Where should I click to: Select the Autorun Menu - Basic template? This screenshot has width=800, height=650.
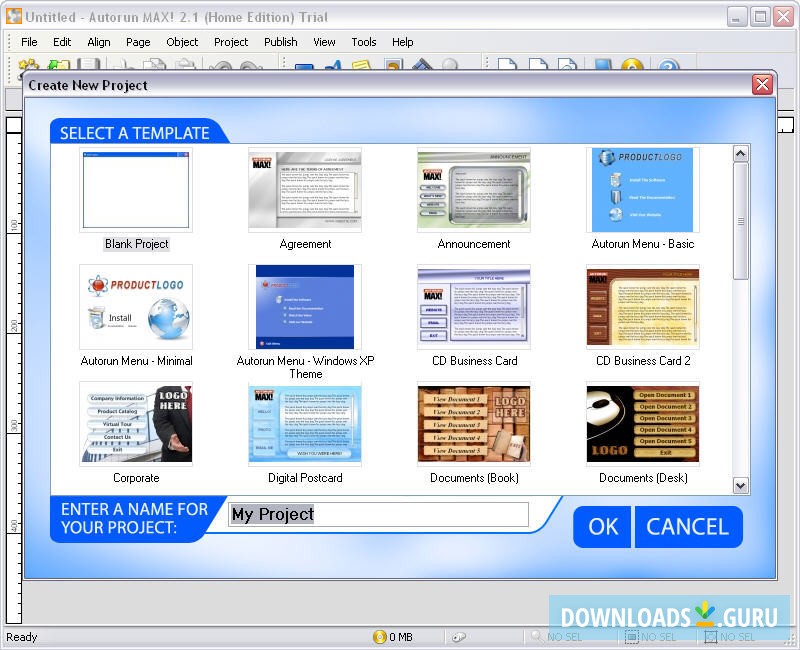tap(643, 190)
